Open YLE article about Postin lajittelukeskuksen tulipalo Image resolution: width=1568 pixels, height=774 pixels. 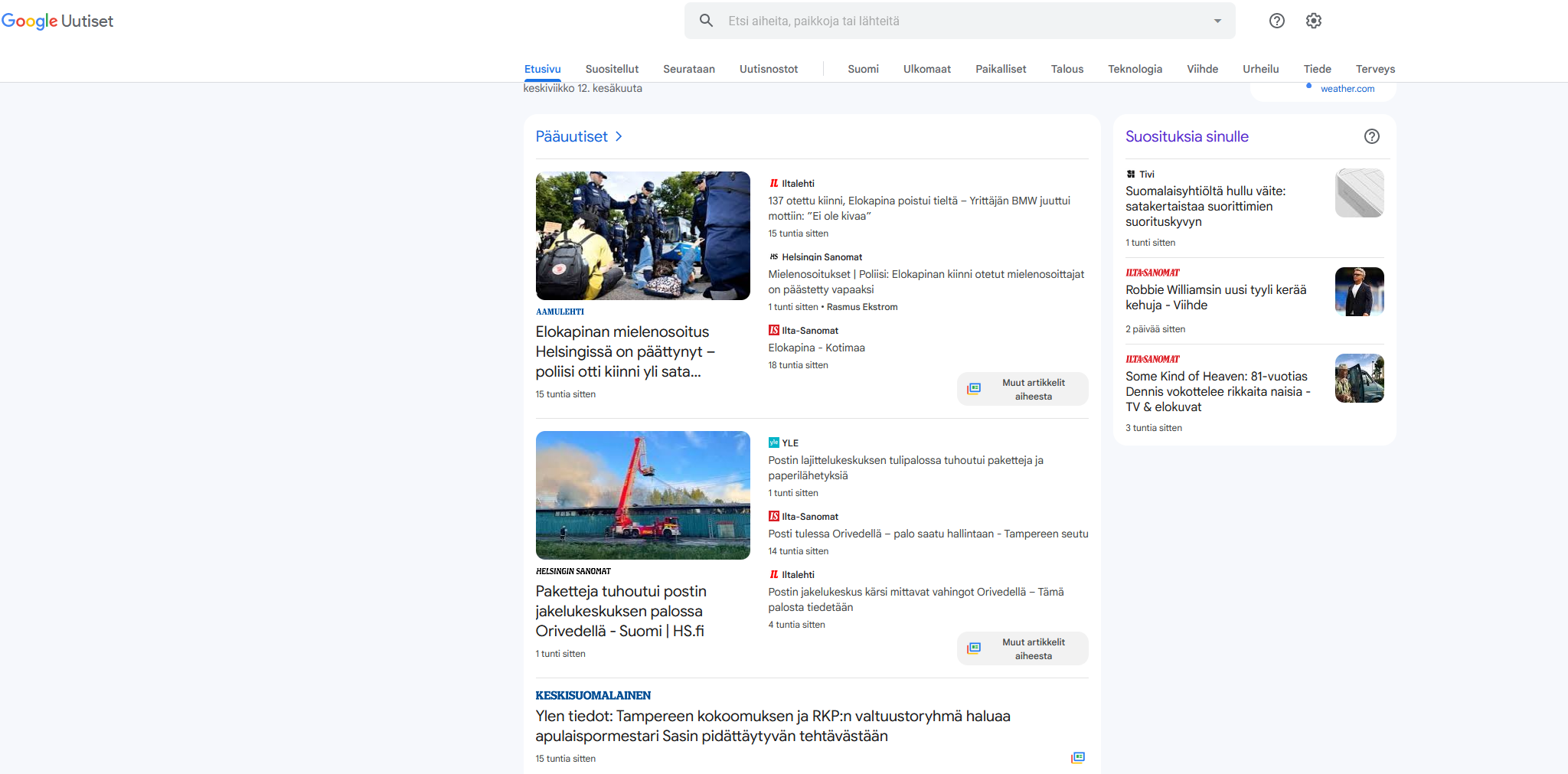[906, 468]
